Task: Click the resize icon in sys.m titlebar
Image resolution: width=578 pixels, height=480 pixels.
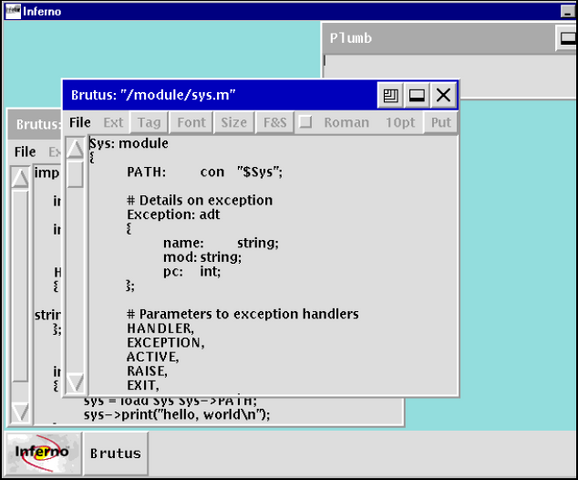Action: tap(390, 95)
